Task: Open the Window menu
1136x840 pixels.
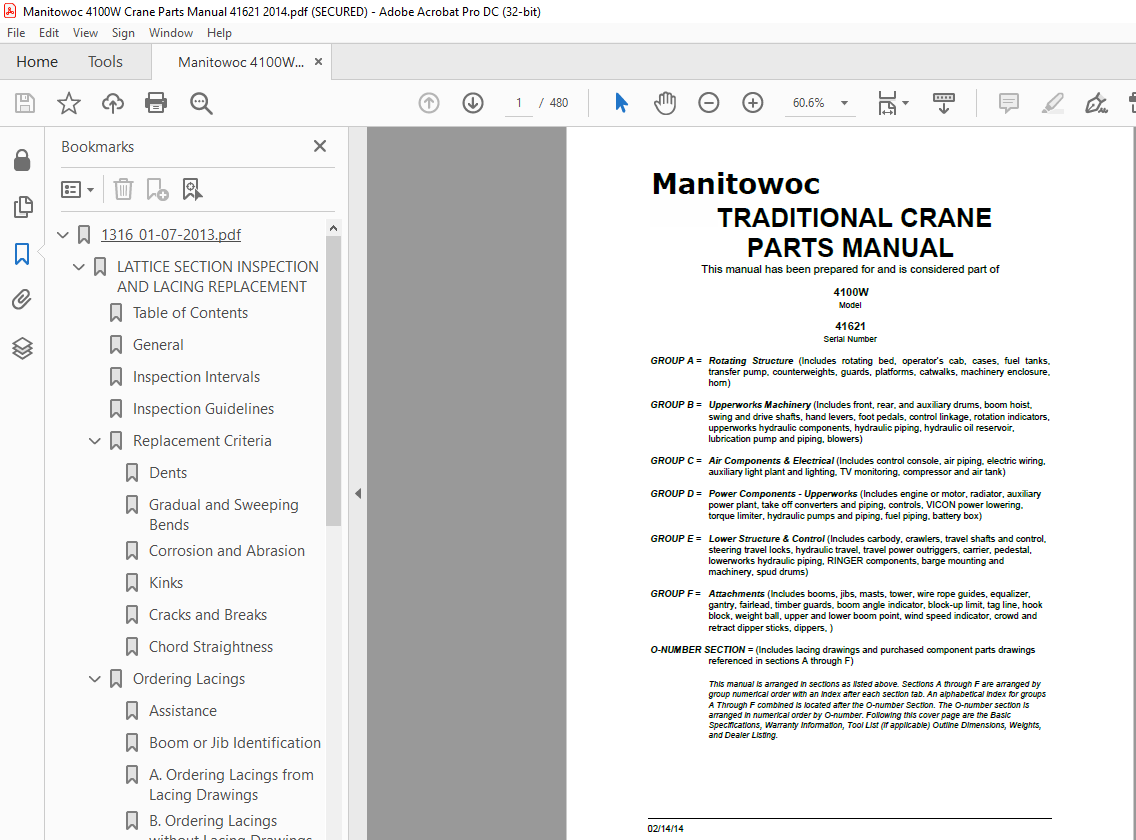Action: point(171,33)
